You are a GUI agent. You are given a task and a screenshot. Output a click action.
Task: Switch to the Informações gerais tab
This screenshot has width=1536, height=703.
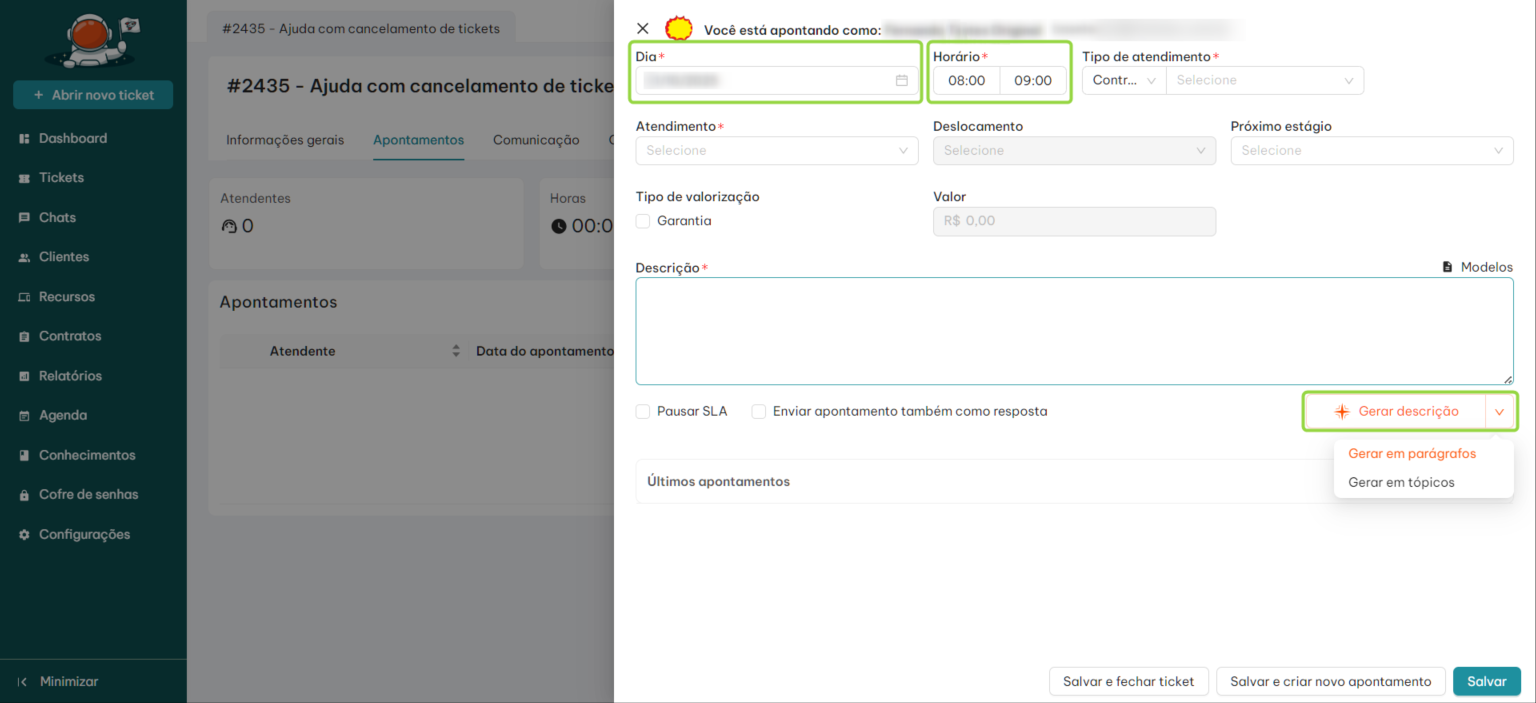(x=285, y=140)
